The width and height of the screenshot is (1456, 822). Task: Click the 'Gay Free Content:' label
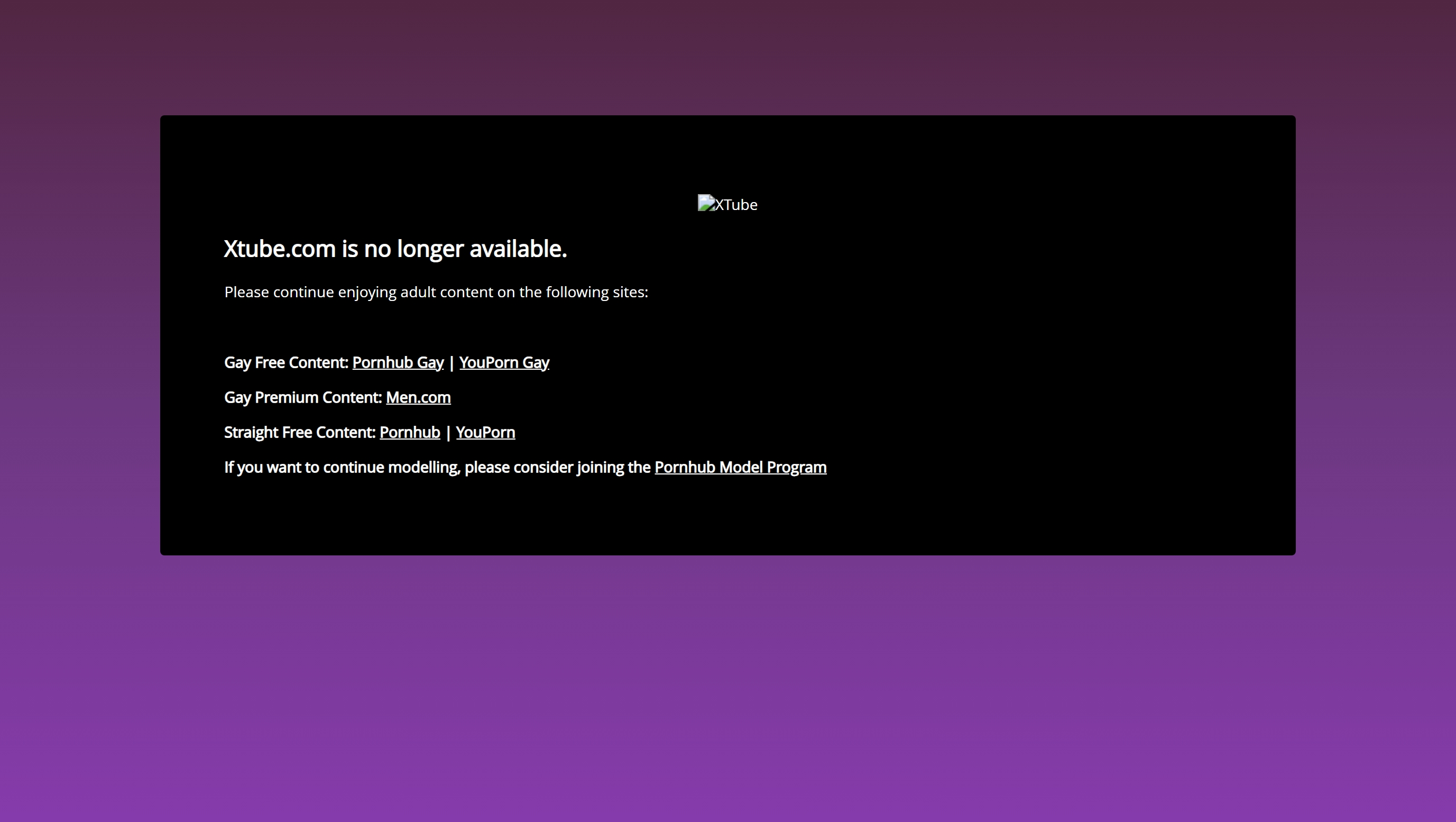click(286, 362)
